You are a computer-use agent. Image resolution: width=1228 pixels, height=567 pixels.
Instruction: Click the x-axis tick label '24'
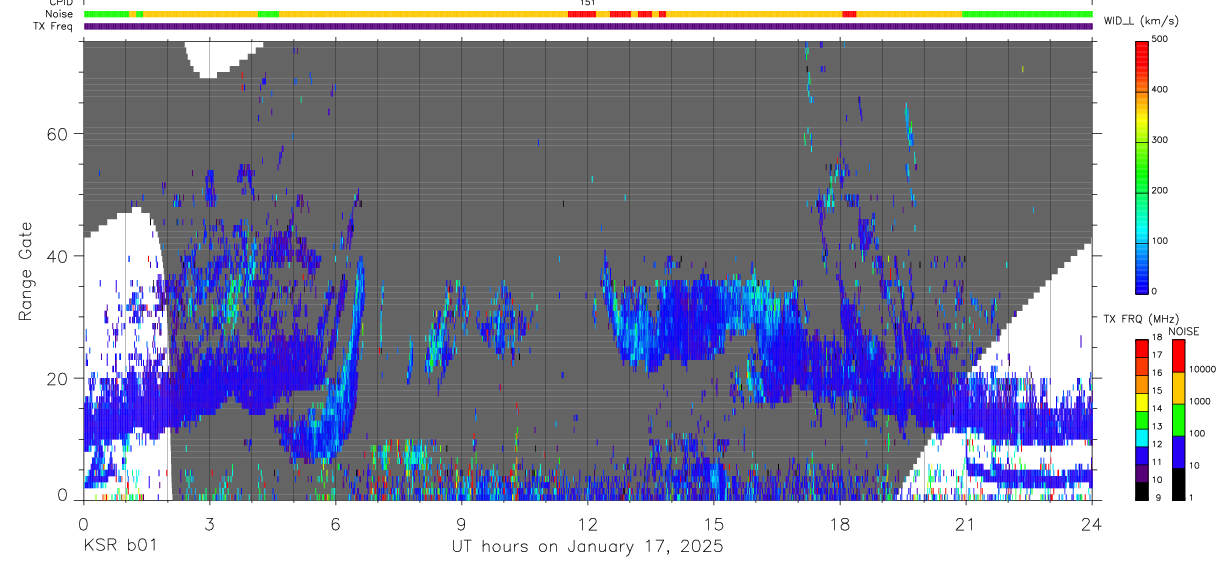coord(1092,525)
